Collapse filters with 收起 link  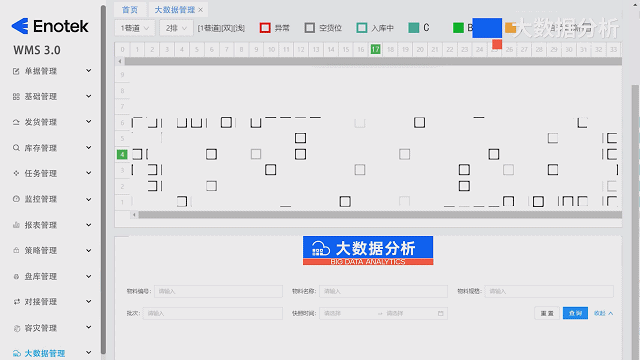(x=603, y=313)
